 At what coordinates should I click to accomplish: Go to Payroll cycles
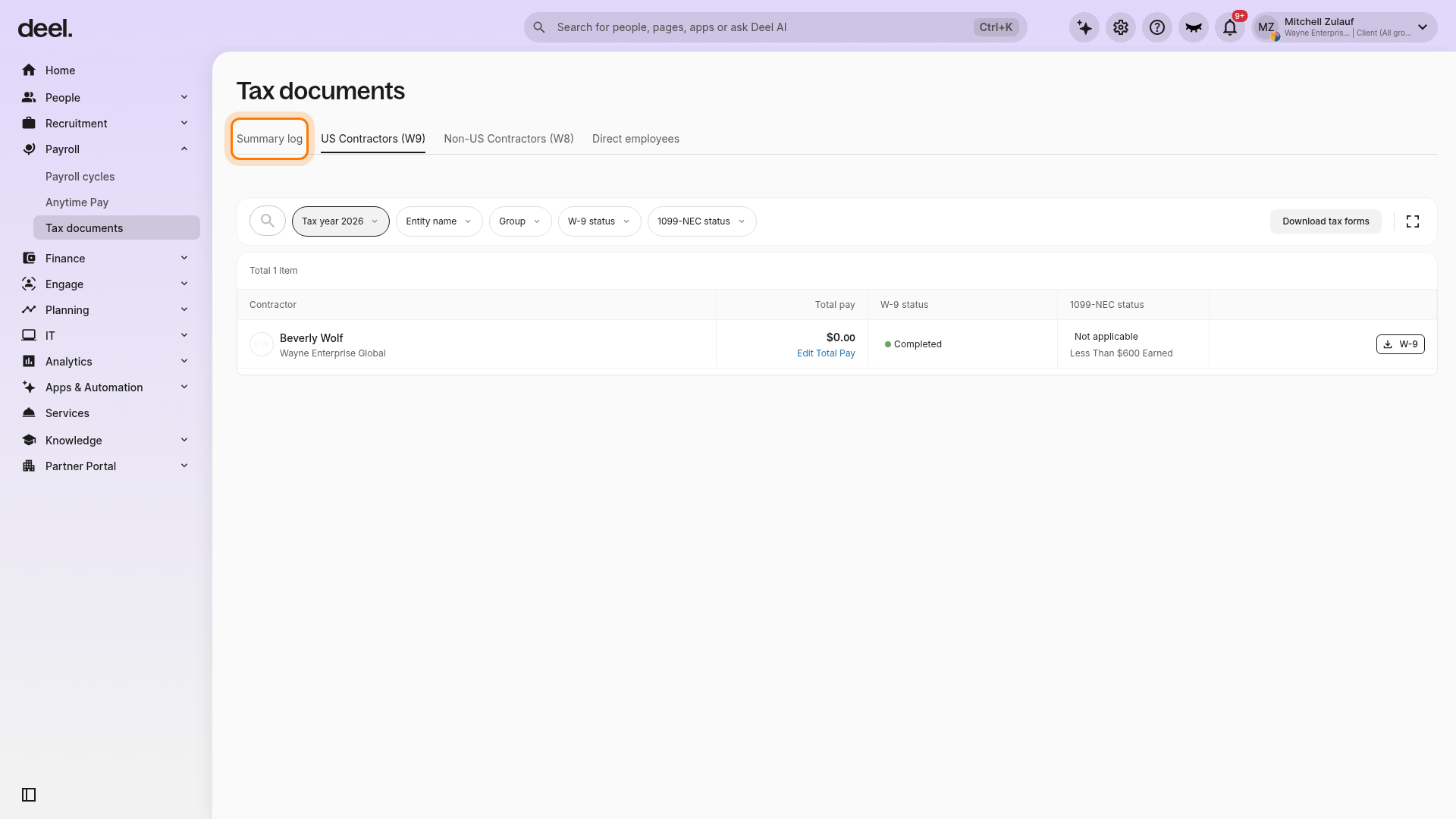pos(80,177)
